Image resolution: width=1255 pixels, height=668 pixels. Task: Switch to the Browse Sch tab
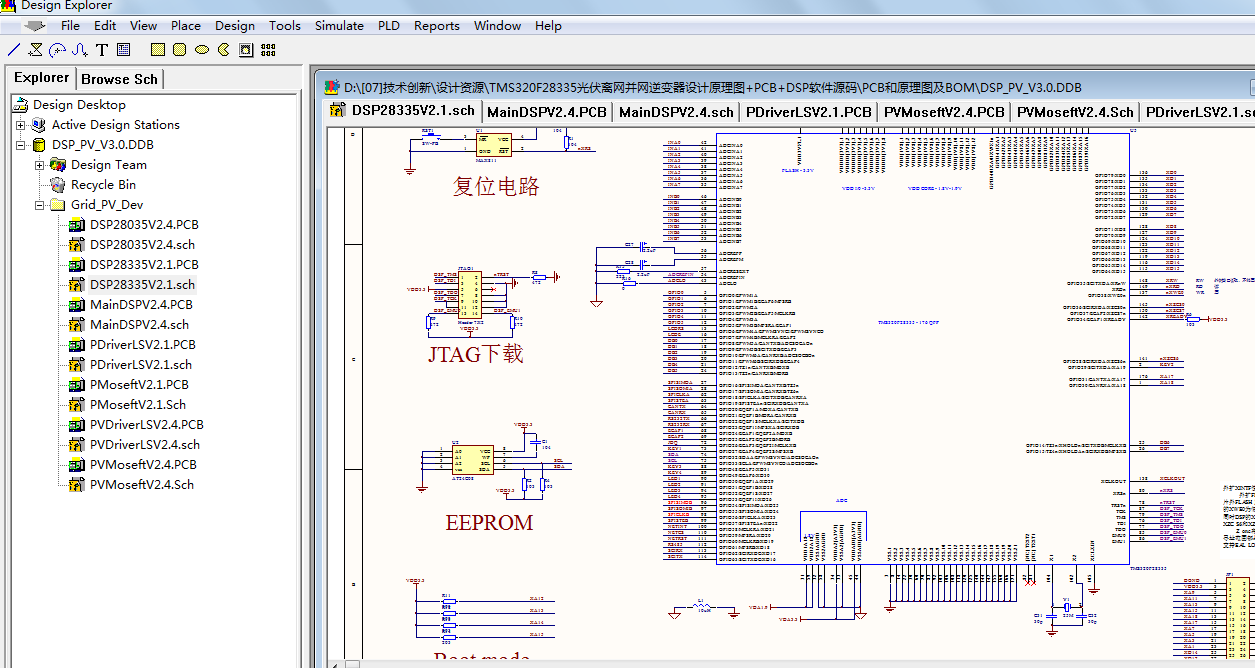tap(119, 79)
